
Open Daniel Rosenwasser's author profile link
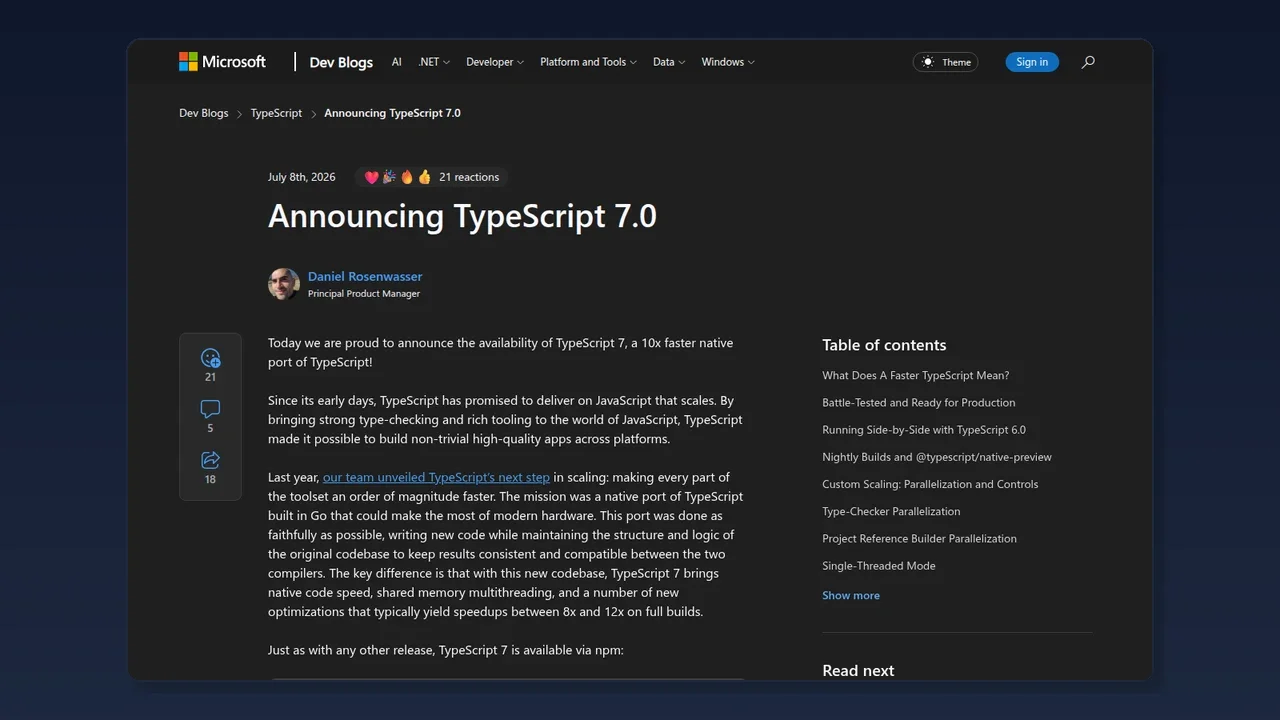pyautogui.click(x=365, y=276)
